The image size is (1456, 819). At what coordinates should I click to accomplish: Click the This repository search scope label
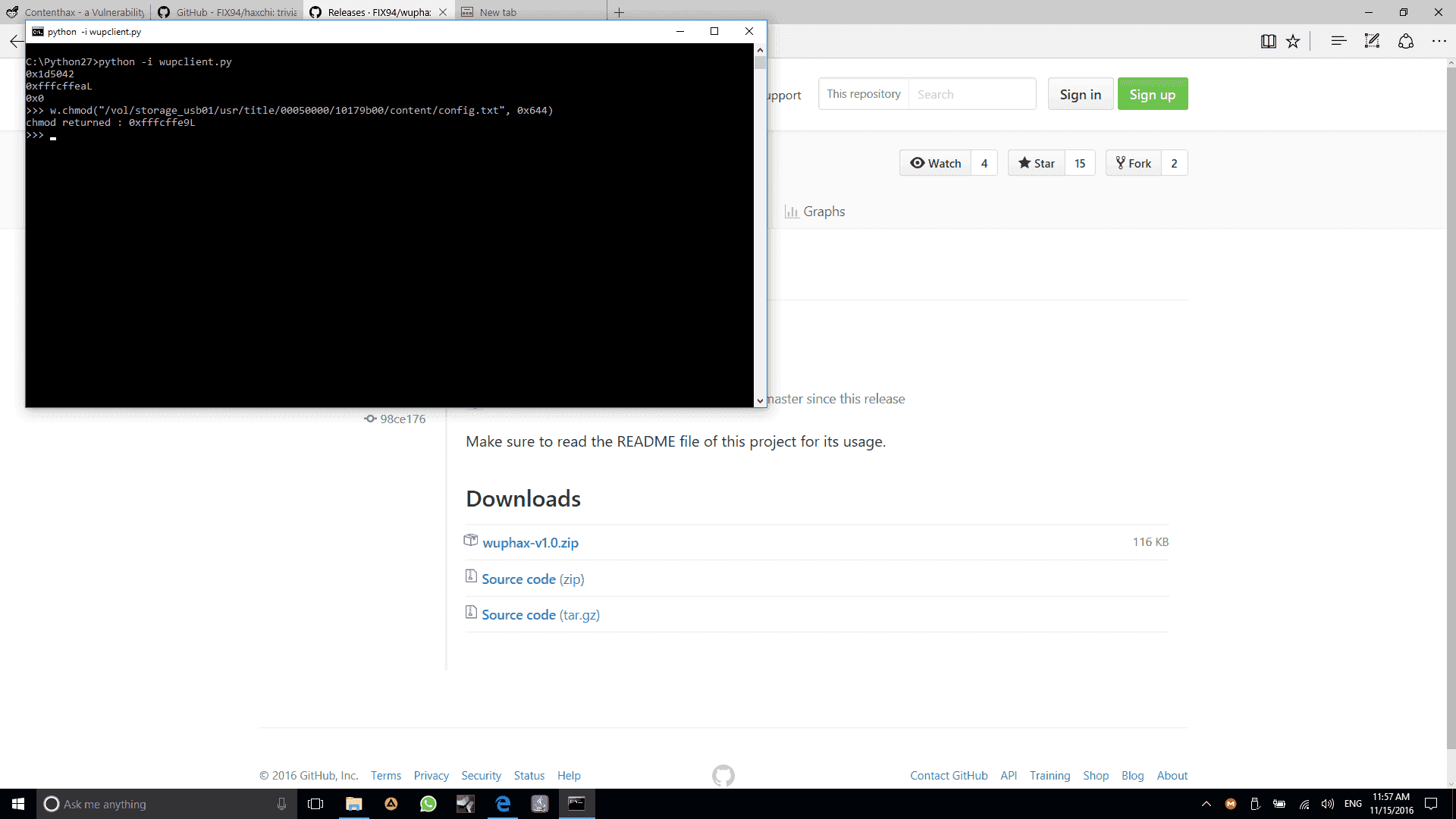click(864, 94)
